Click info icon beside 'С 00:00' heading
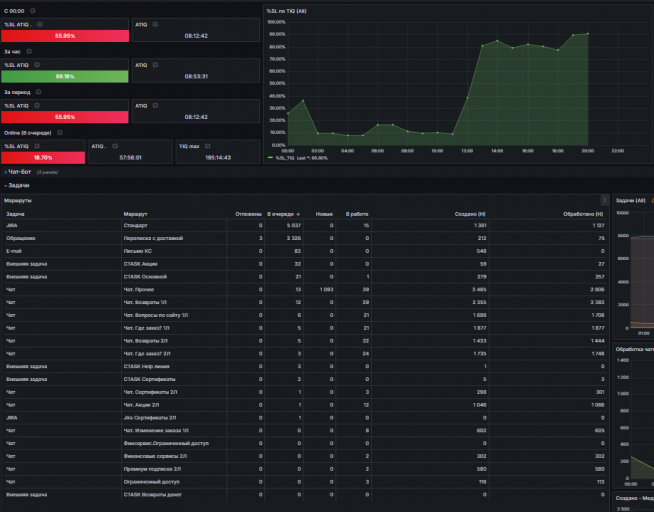This screenshot has height=512, width=654. (x=33, y=10)
